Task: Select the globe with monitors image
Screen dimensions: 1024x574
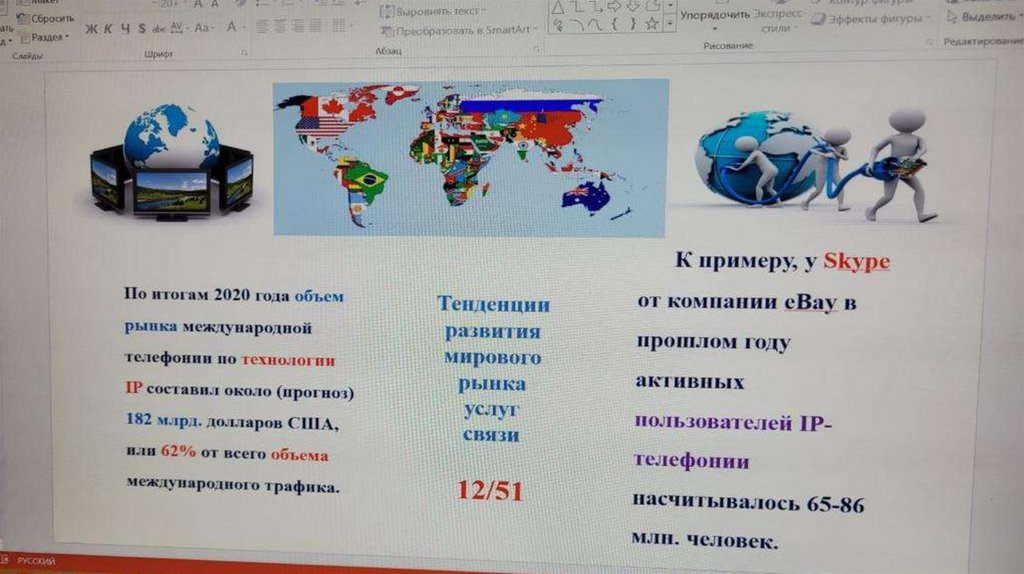Action: click(171, 162)
